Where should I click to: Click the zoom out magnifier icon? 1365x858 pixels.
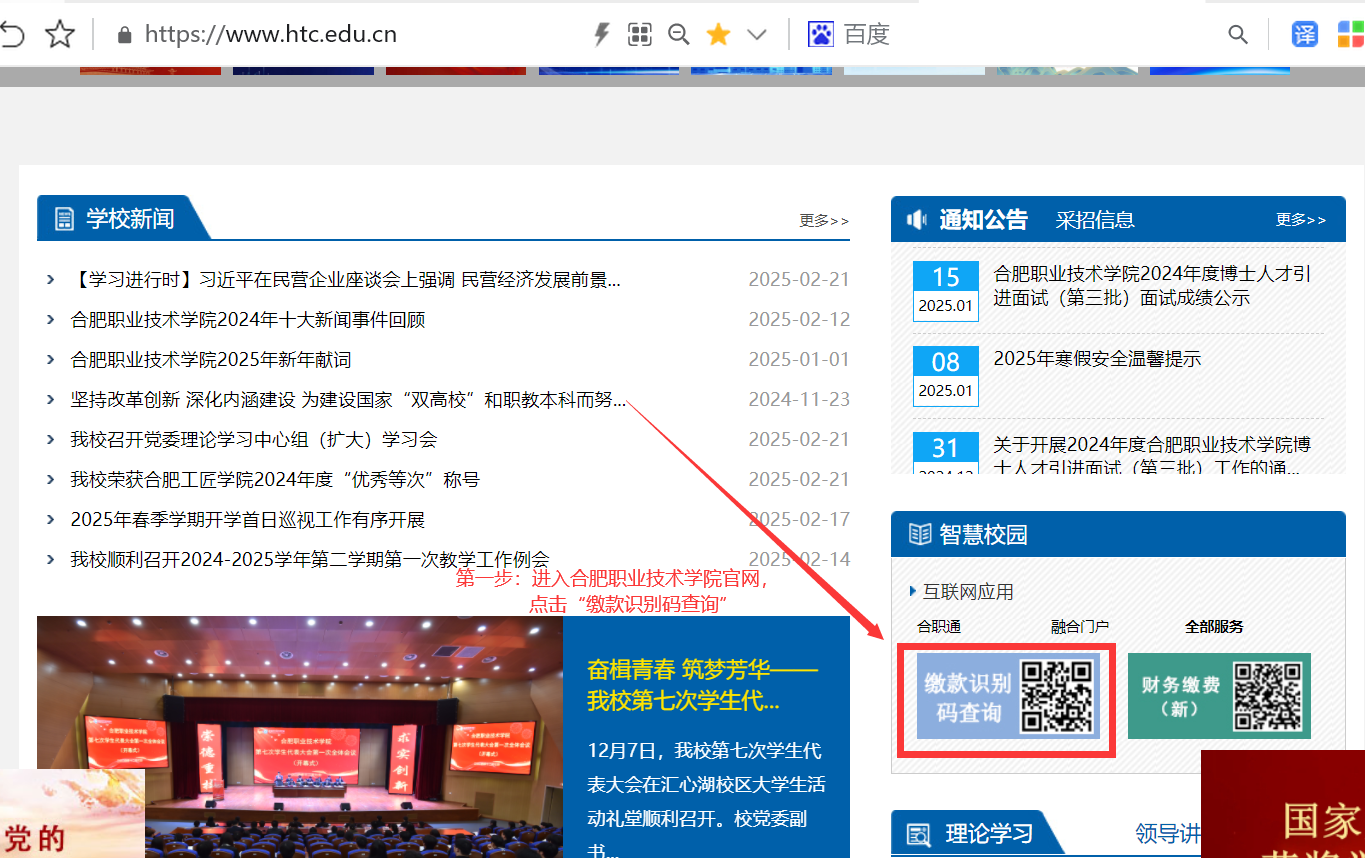(679, 35)
